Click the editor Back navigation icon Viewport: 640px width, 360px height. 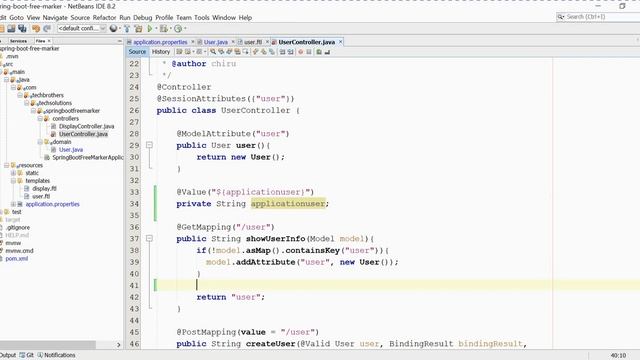(187, 52)
